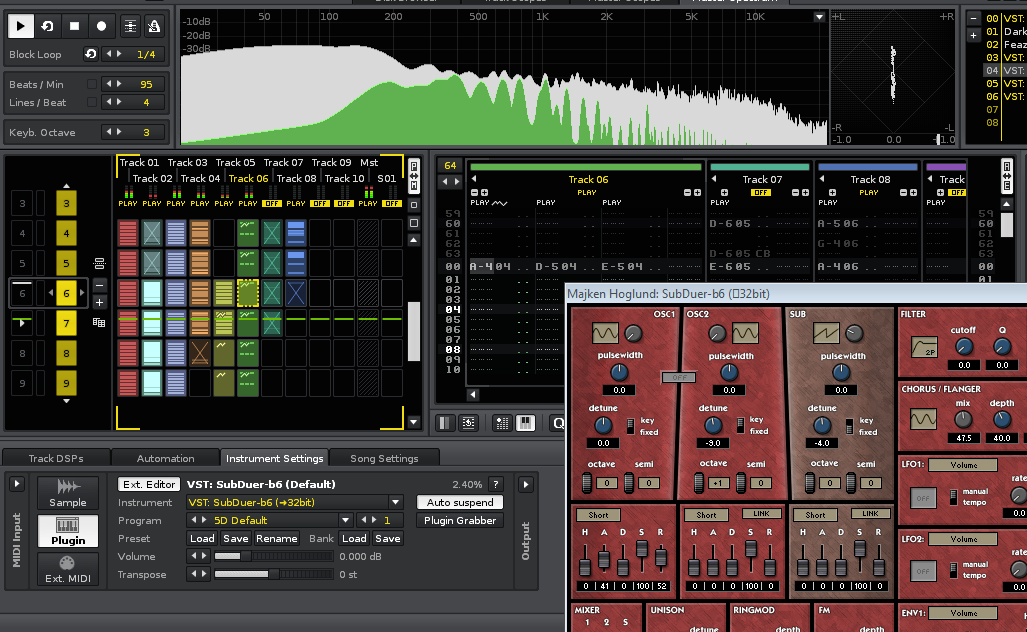Screen dimensions: 1027x632
Task: Click the Plugin Grabber button
Action: pyautogui.click(x=460, y=521)
